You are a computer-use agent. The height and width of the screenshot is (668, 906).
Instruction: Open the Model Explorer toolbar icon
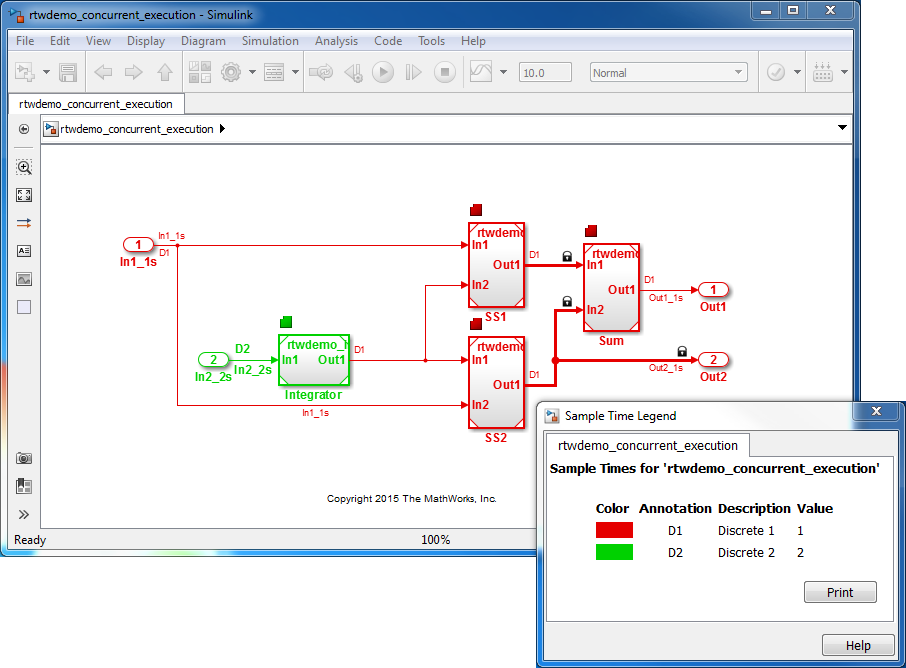(274, 72)
